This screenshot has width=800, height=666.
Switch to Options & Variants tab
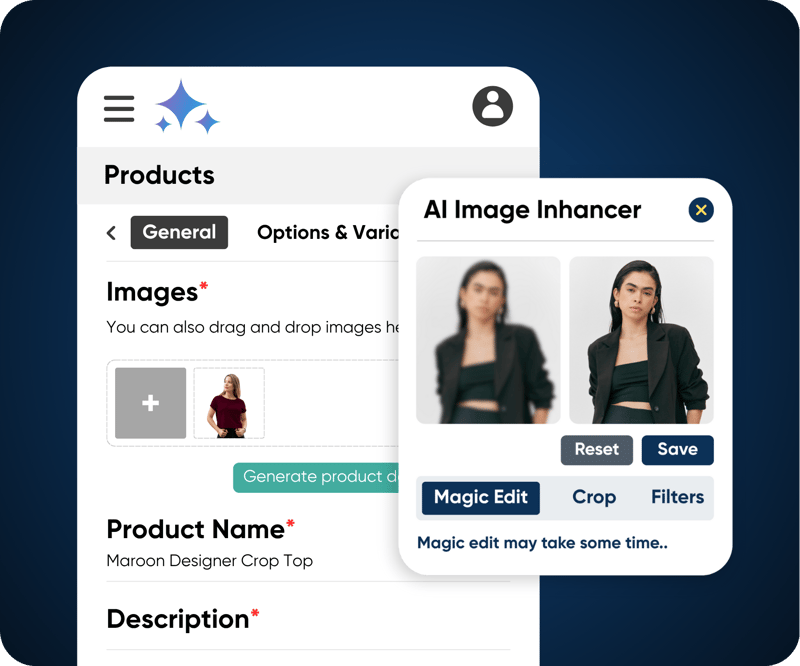[328, 233]
